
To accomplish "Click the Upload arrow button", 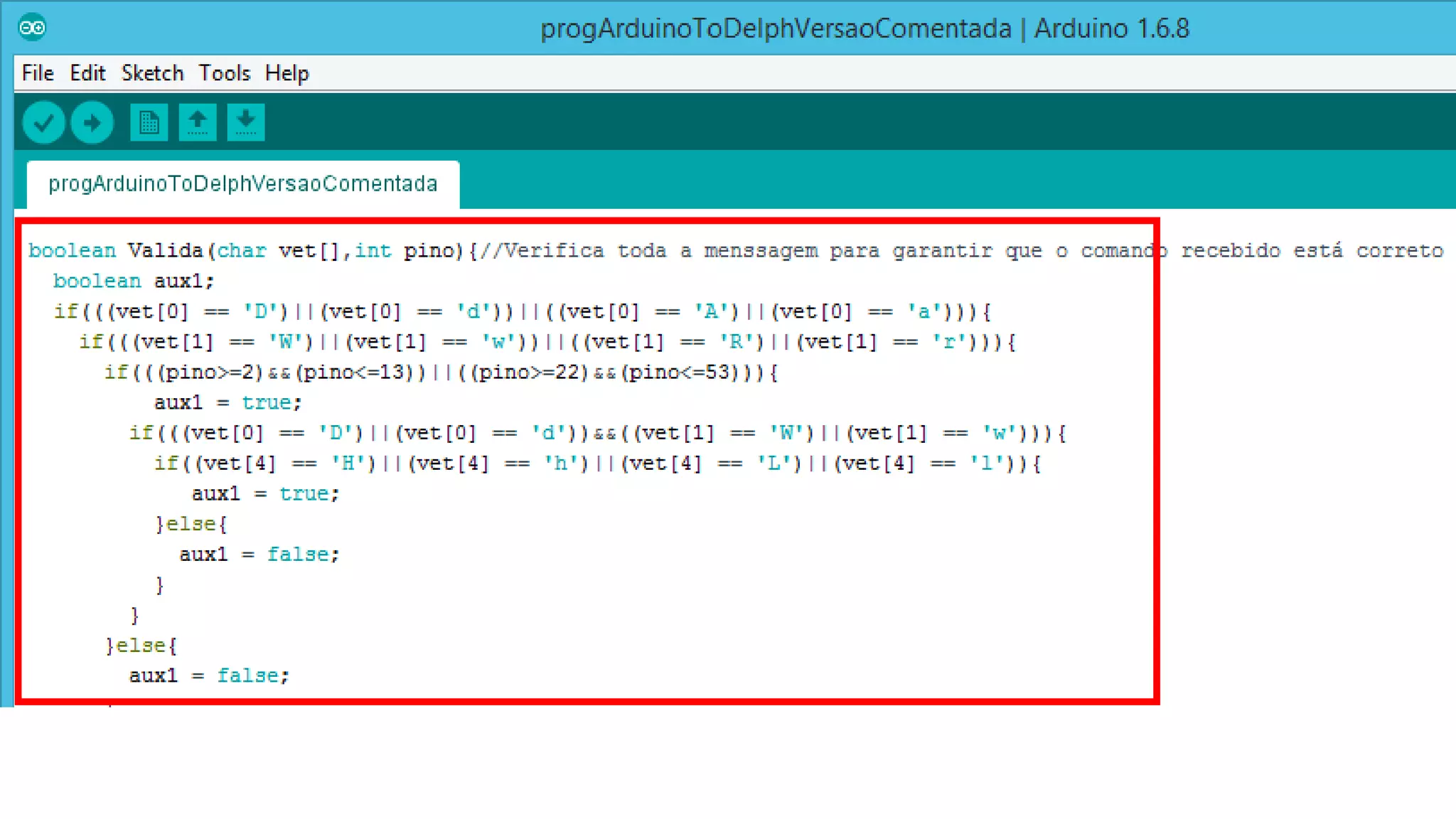I will click(92, 123).
